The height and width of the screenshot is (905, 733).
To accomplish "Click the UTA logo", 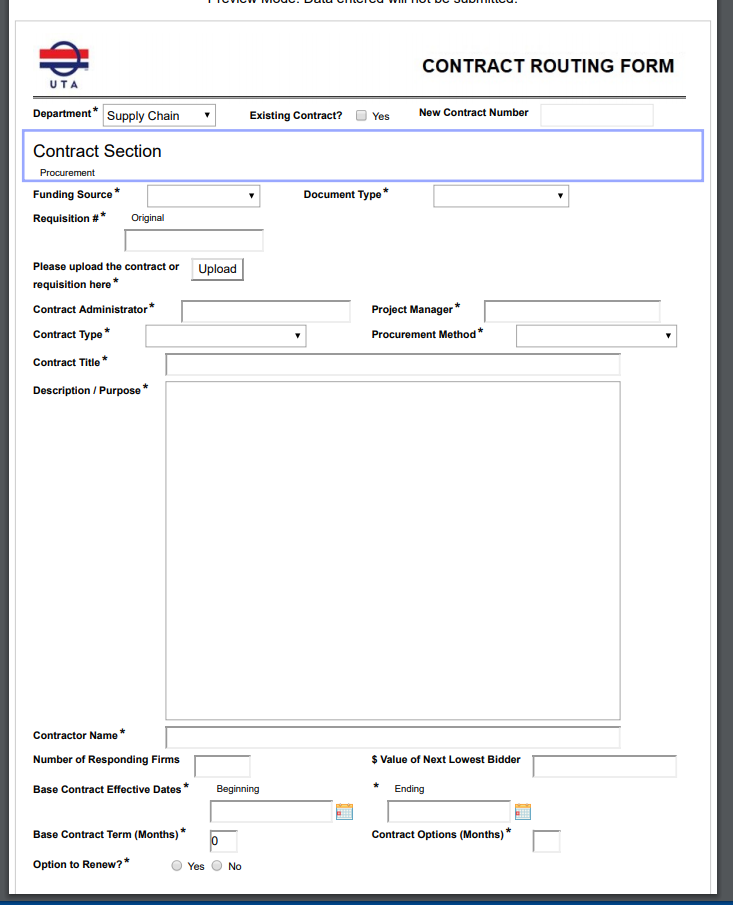I will [64, 65].
